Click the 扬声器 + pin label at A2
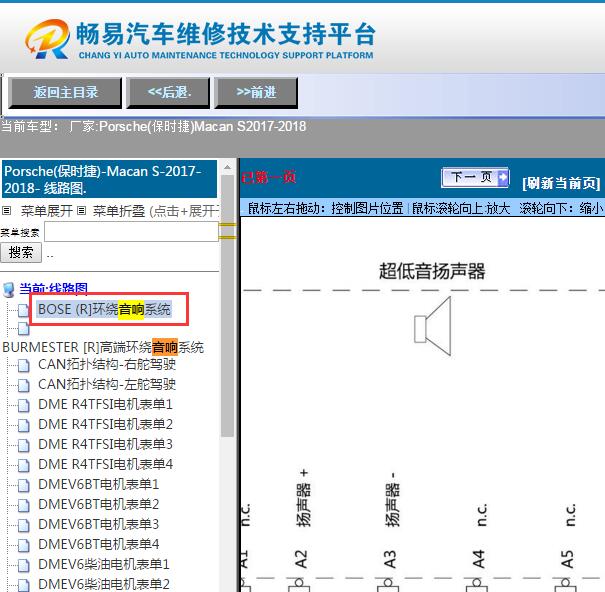Screen dimensions: 605x592 pos(304,498)
